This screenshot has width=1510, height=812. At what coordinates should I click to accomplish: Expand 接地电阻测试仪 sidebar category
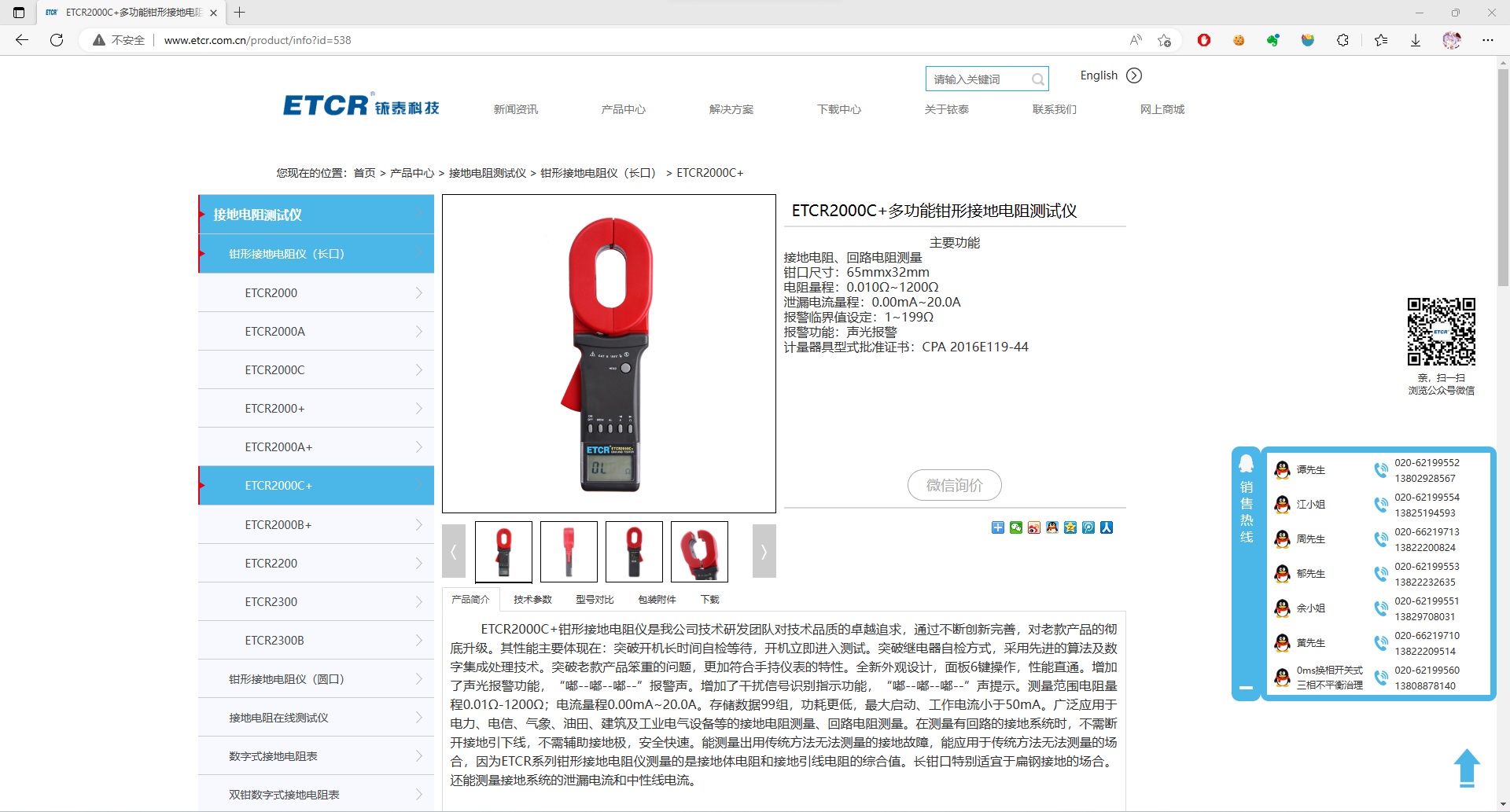coord(316,215)
